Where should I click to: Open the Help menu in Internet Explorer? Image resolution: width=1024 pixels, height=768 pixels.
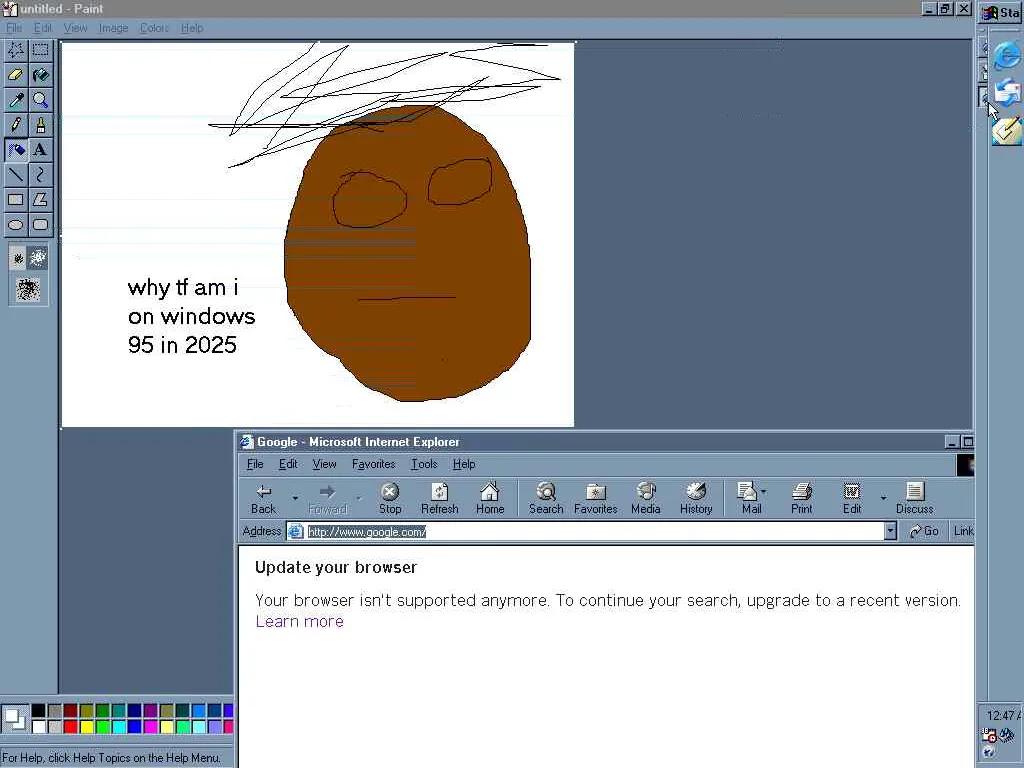[x=464, y=464]
